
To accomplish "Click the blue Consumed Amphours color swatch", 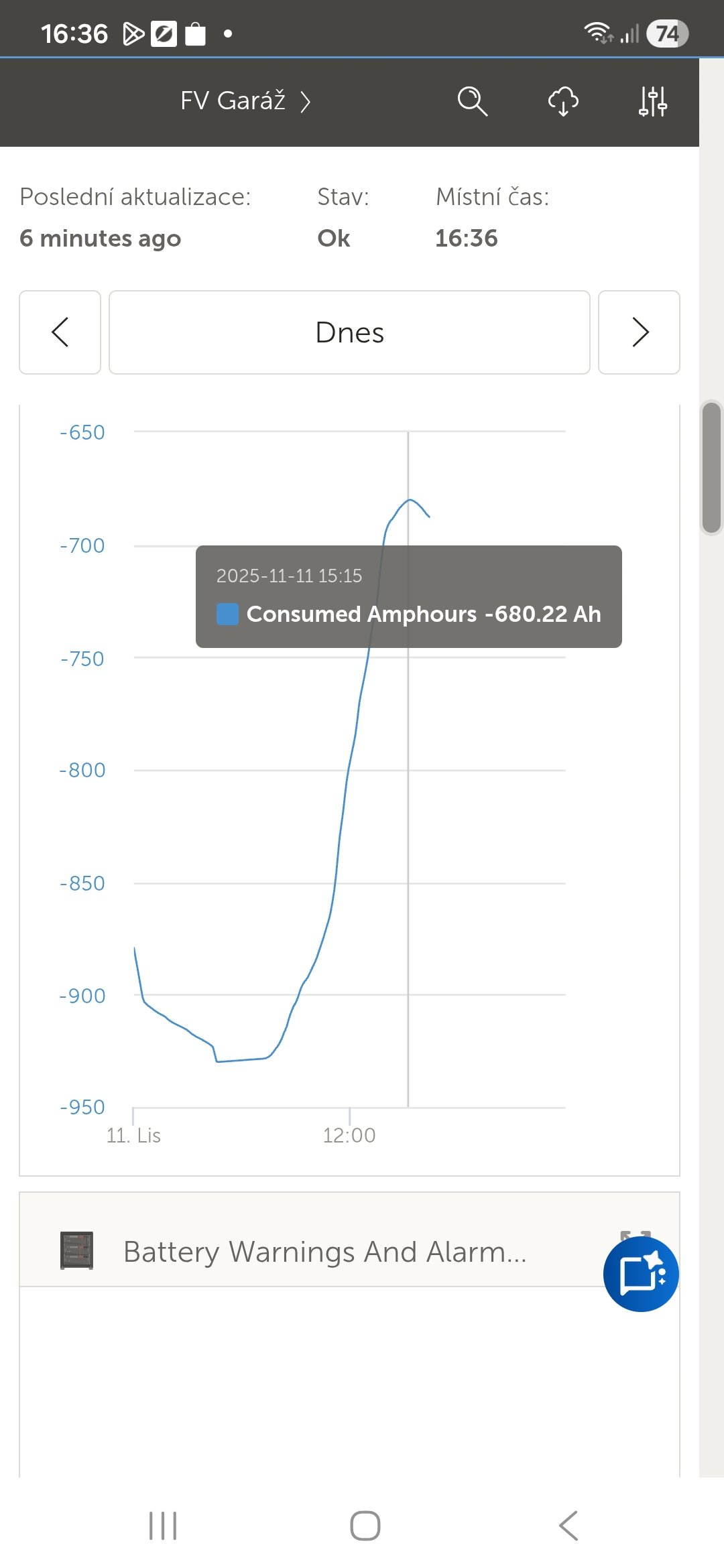I will tap(227, 614).
